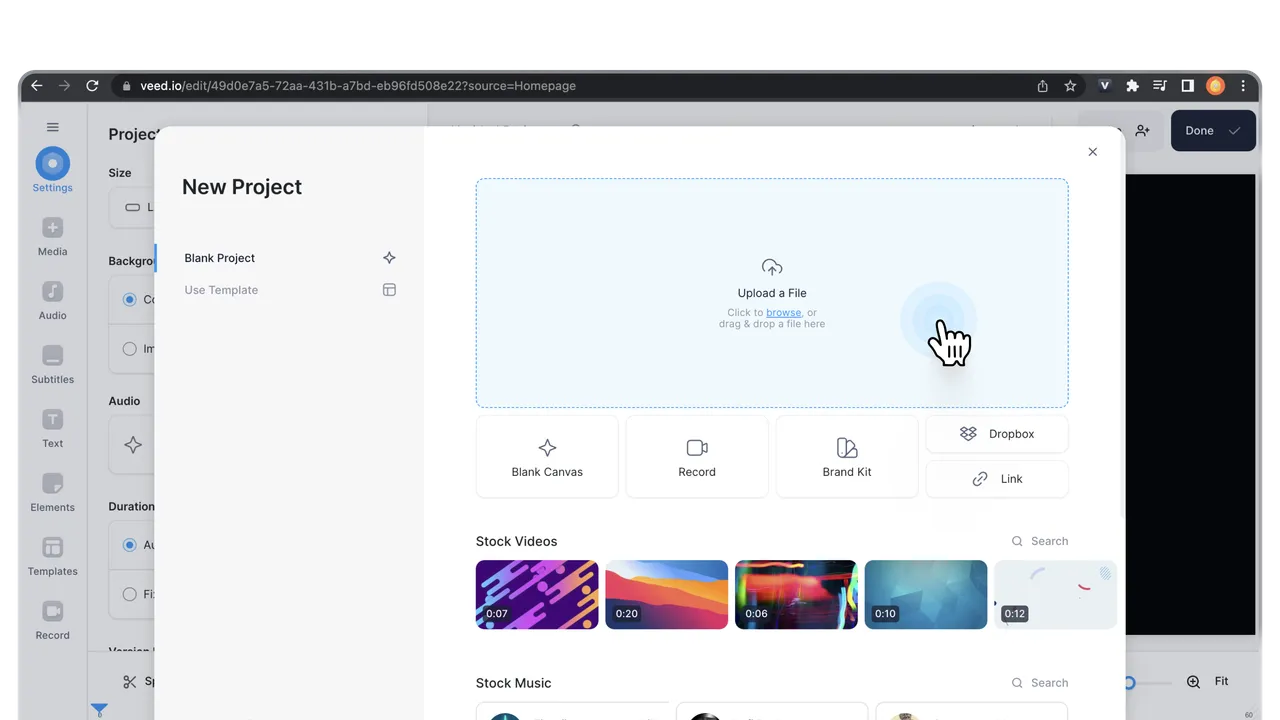Viewport: 1280px width, 720px height.
Task: Open the Templates sidebar panel
Action: (x=52, y=557)
